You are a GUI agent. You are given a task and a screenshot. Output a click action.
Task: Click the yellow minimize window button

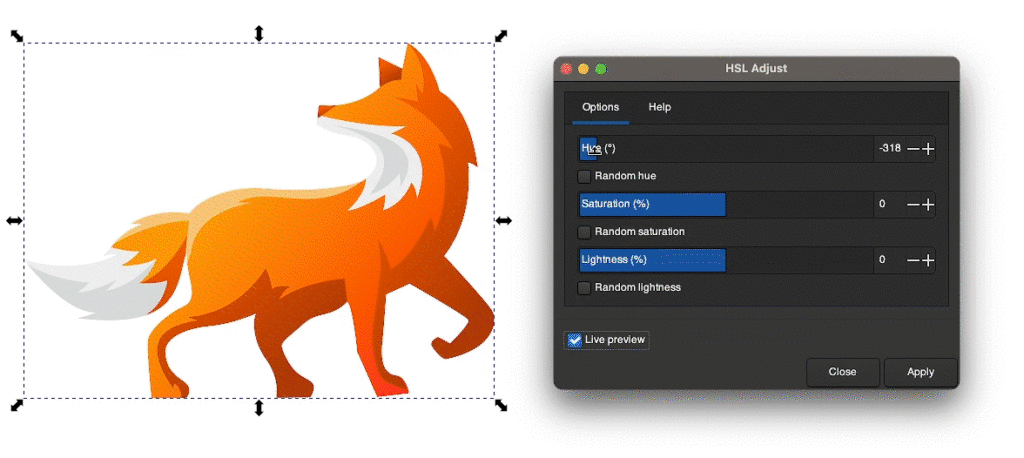(583, 69)
